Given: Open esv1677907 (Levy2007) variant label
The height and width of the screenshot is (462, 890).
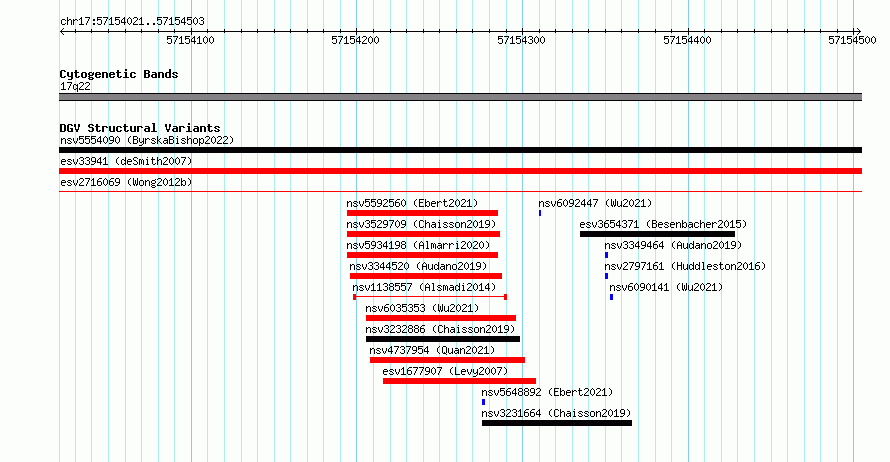Looking at the screenshot, I should coord(445,371).
